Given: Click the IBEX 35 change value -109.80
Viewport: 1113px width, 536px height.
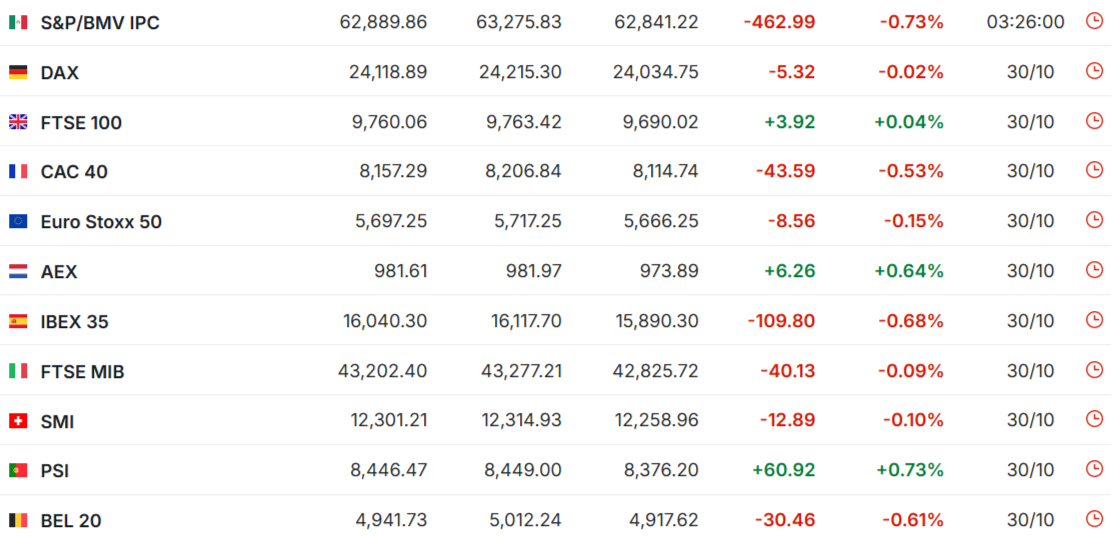Looking at the screenshot, I should pyautogui.click(x=781, y=321).
